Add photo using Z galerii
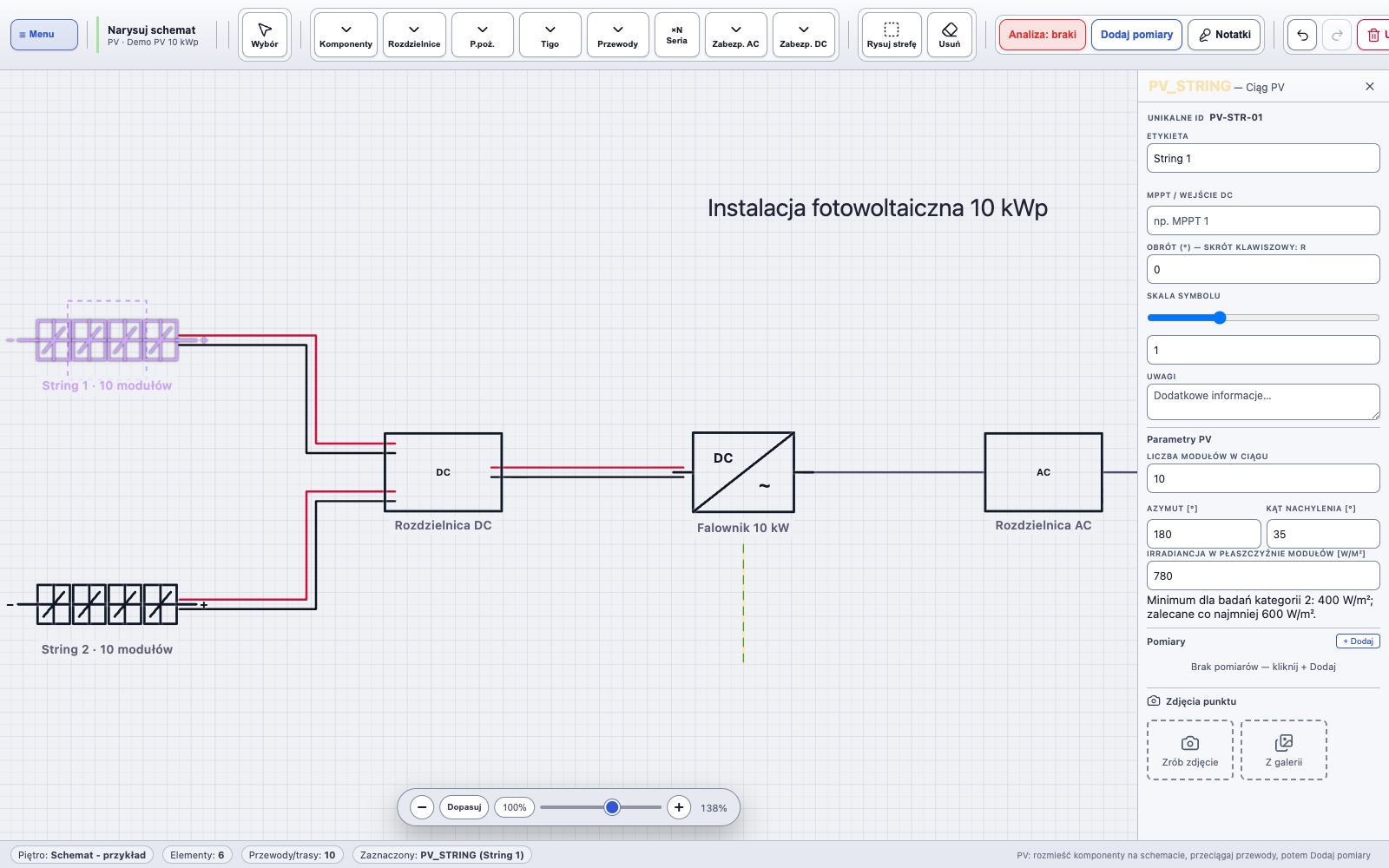This screenshot has height=868, width=1389. tap(1284, 750)
